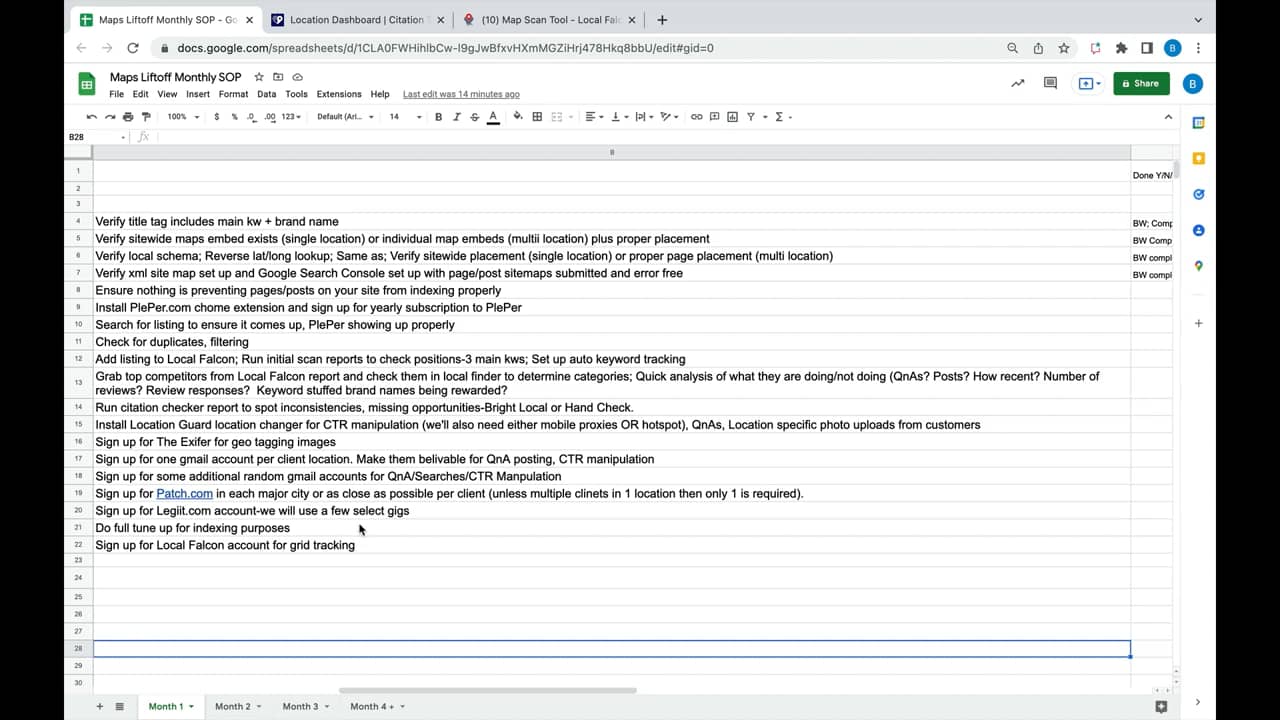Activate the paint format tool
This screenshot has width=1280, height=720.
tap(146, 117)
